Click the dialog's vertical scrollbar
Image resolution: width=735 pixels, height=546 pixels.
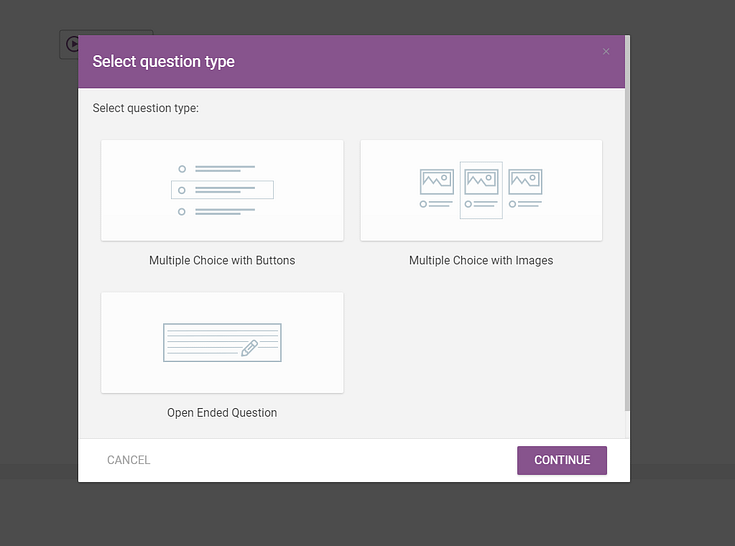pos(627,250)
